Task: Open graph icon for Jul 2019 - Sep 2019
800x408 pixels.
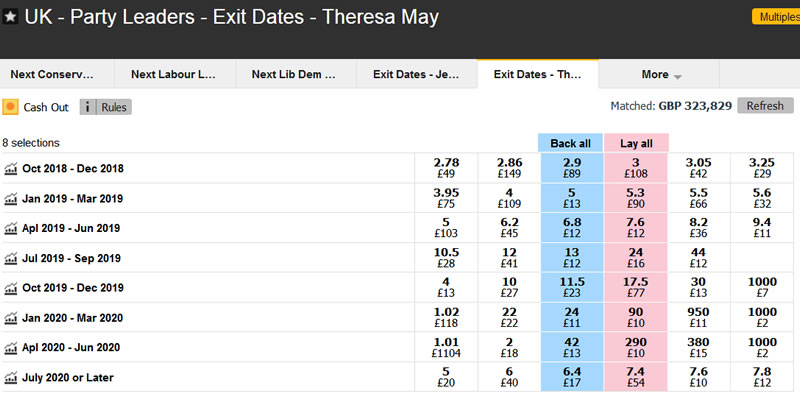Action: pos(11,258)
